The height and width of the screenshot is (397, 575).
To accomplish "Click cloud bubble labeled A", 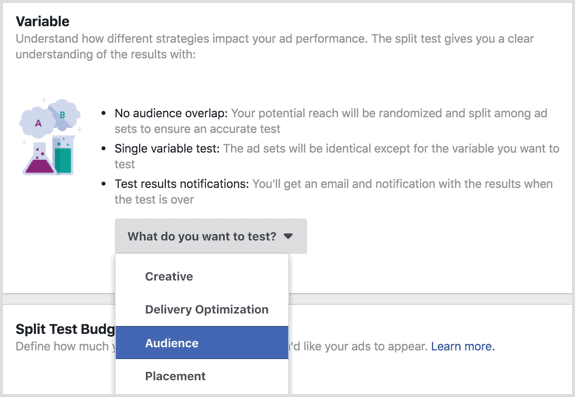I will tap(38, 122).
